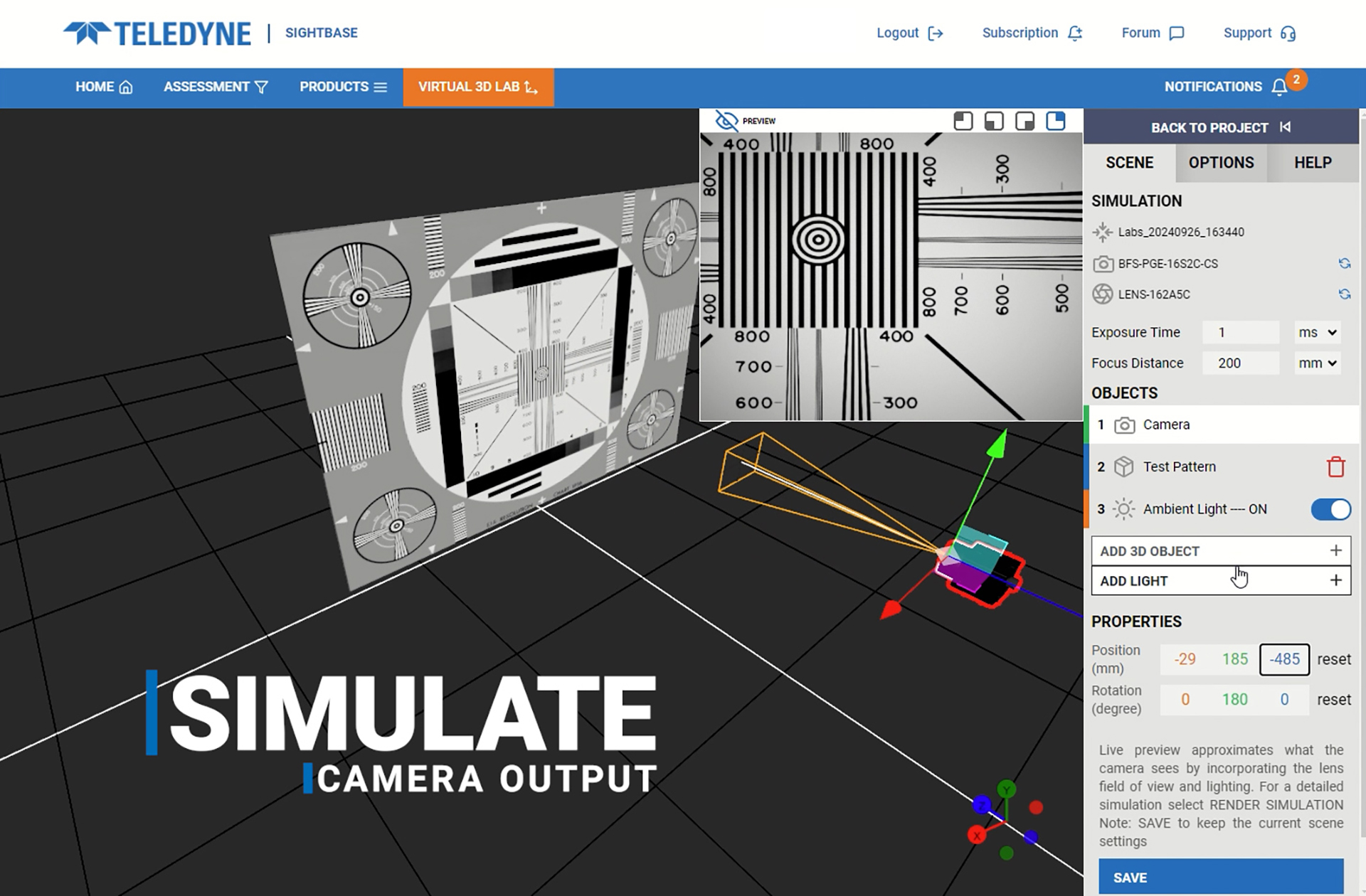The width and height of the screenshot is (1366, 896).
Task: Delete the Test Pattern object
Action: point(1337,467)
